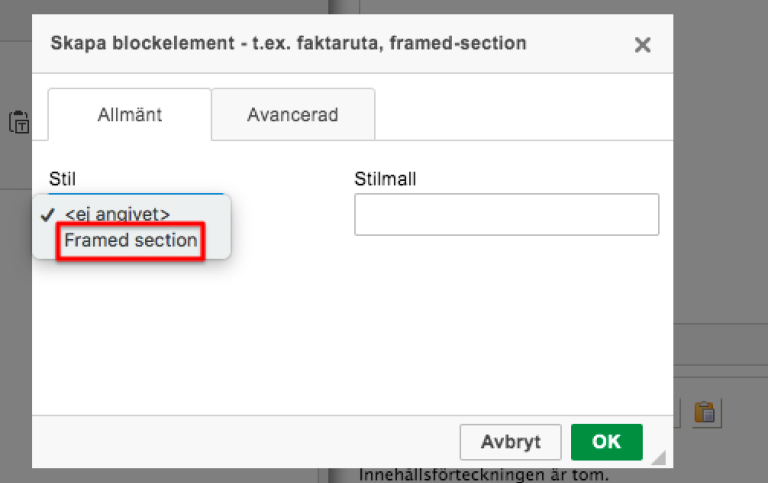Click the dialog resize grip corner

[659, 457]
